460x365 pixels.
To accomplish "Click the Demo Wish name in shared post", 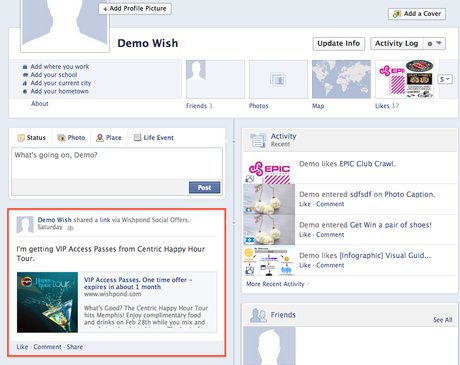I will coord(54,220).
